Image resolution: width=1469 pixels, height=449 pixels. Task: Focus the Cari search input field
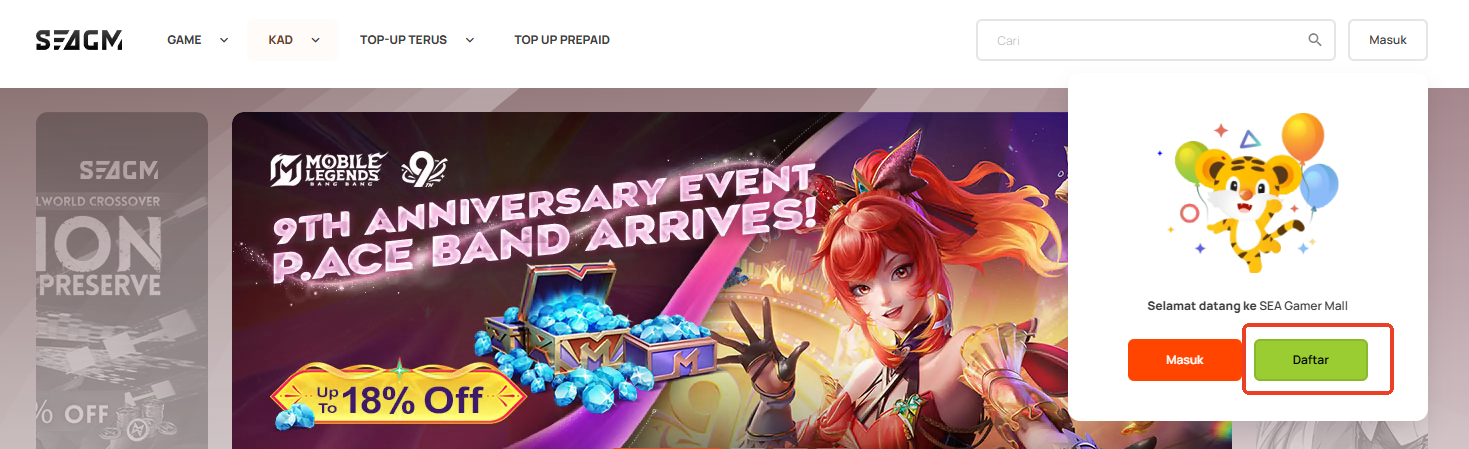[x=1156, y=40]
